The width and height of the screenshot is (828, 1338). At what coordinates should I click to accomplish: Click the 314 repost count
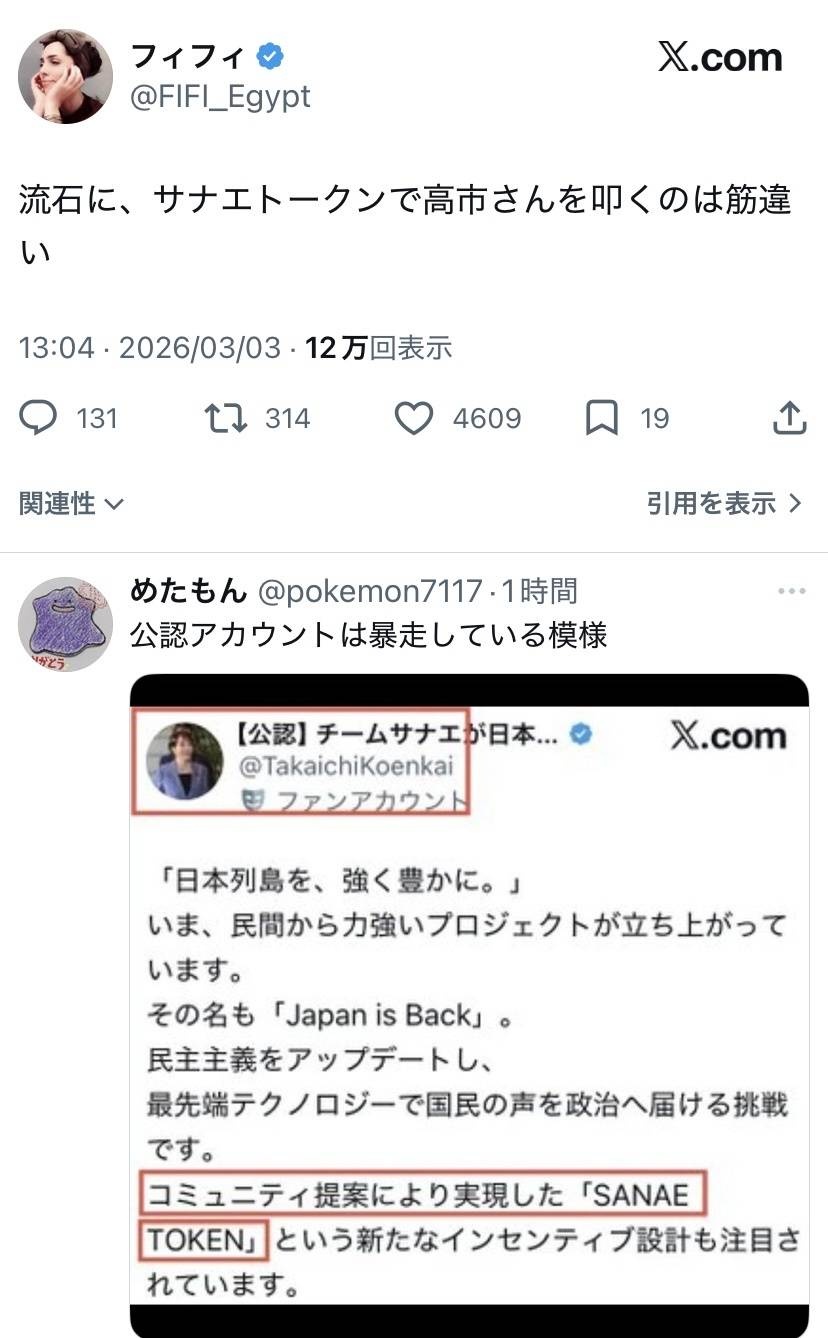[x=287, y=418]
